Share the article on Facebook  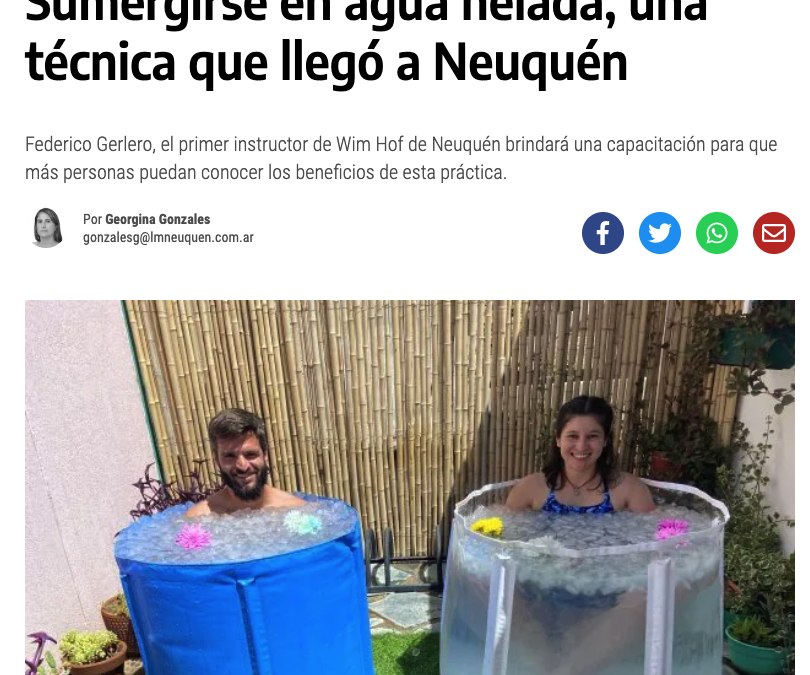tap(603, 233)
